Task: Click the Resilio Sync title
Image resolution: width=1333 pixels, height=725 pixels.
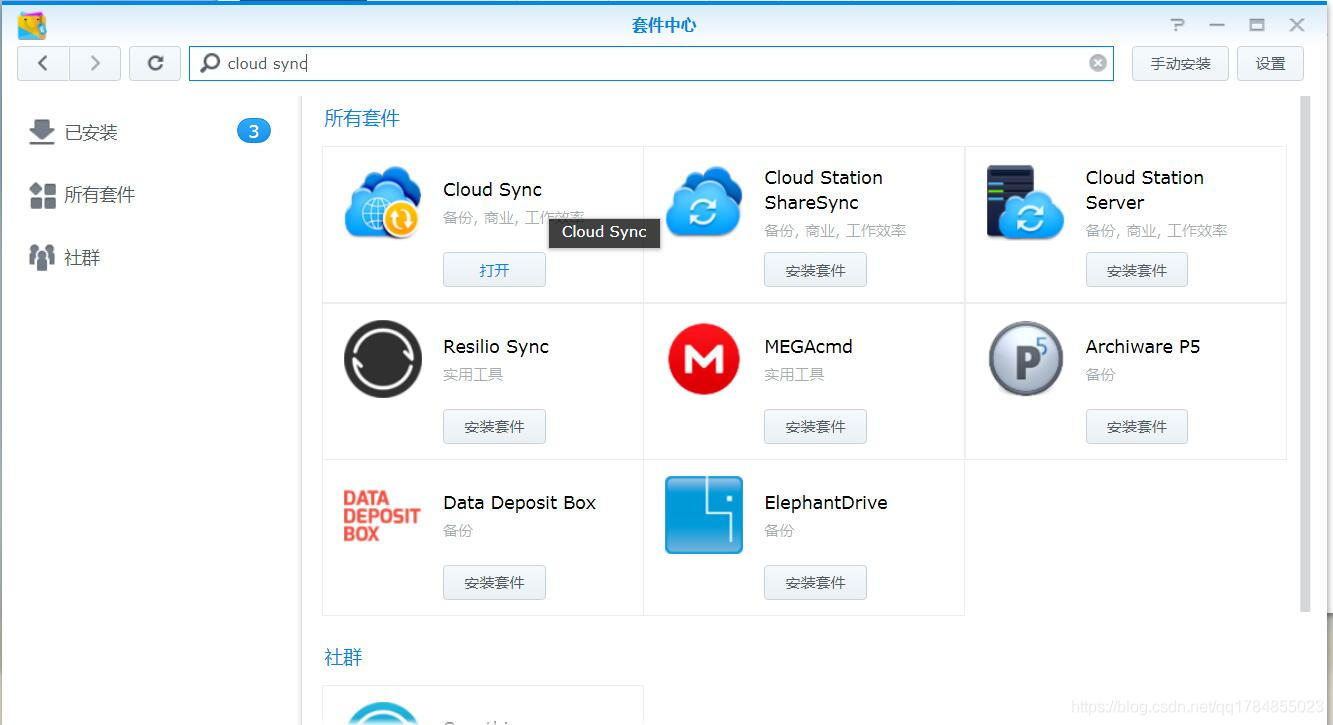Action: click(x=496, y=347)
